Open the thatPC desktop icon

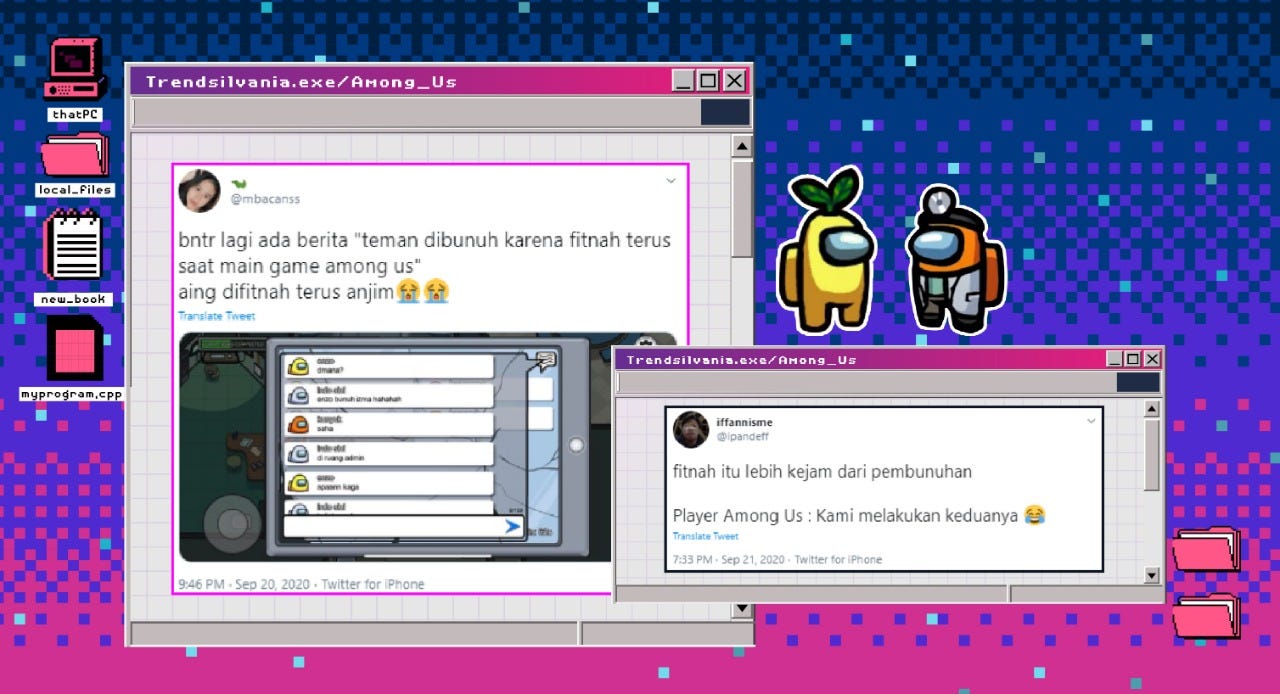pyautogui.click(x=75, y=70)
